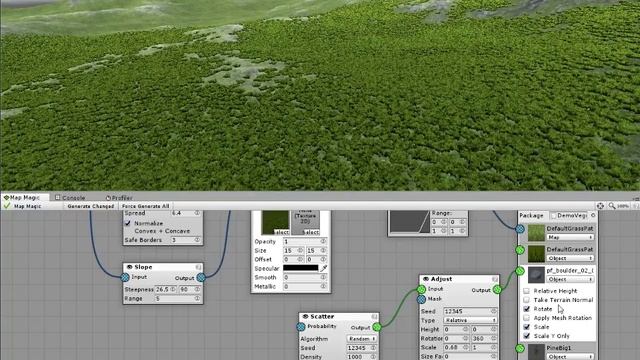Click the blue connector beside first DefaultGrassPat

[x=520, y=229]
